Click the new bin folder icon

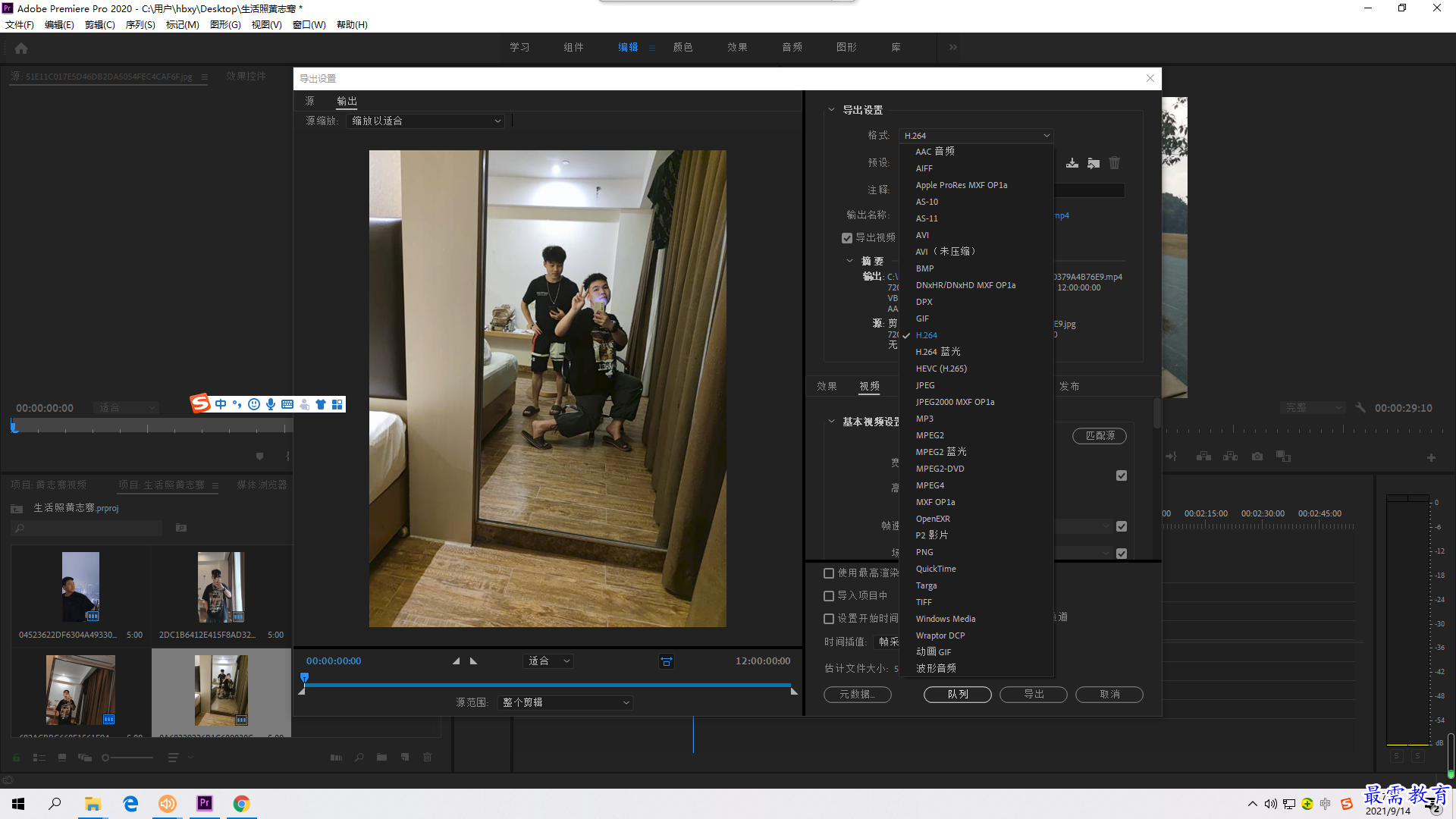coord(382,757)
